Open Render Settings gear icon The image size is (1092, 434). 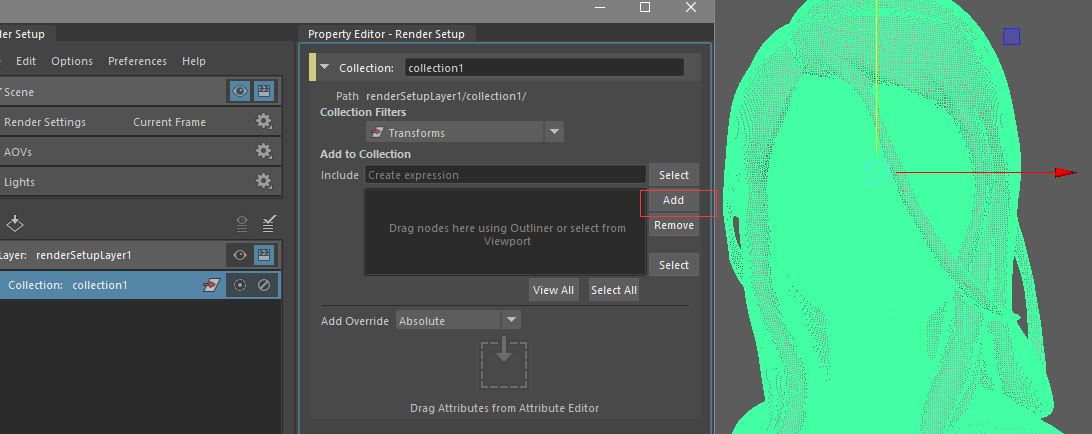tap(263, 122)
